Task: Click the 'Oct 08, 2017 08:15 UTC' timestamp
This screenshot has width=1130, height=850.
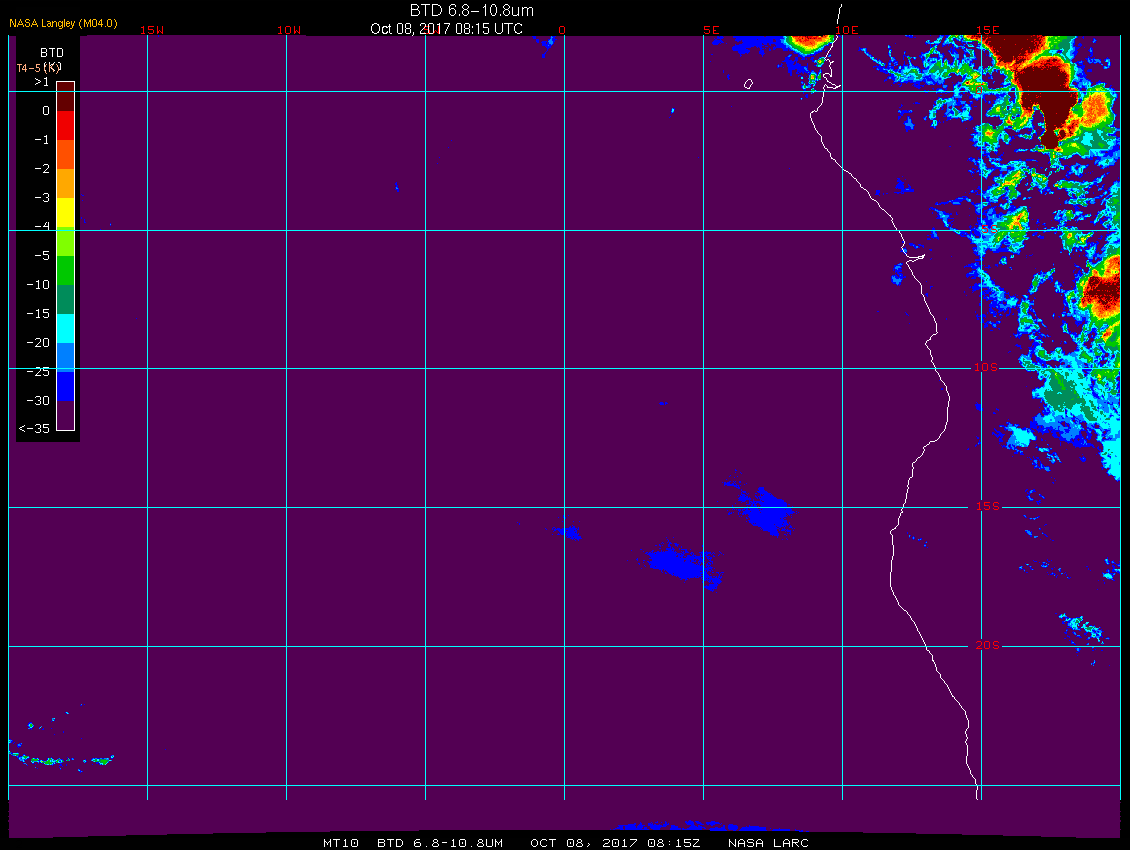Action: (446, 29)
